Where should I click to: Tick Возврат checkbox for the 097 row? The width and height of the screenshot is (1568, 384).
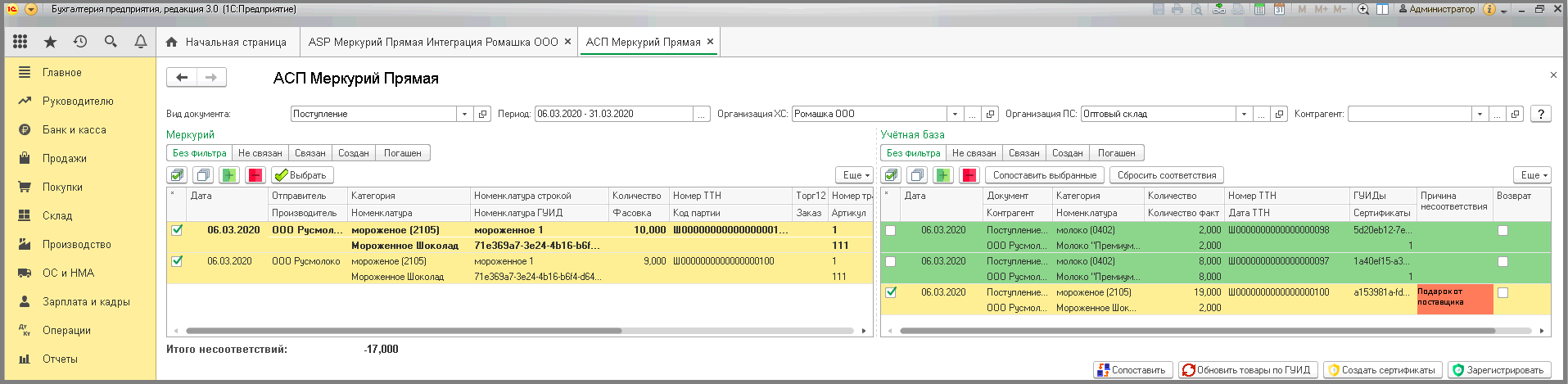coord(1502,261)
